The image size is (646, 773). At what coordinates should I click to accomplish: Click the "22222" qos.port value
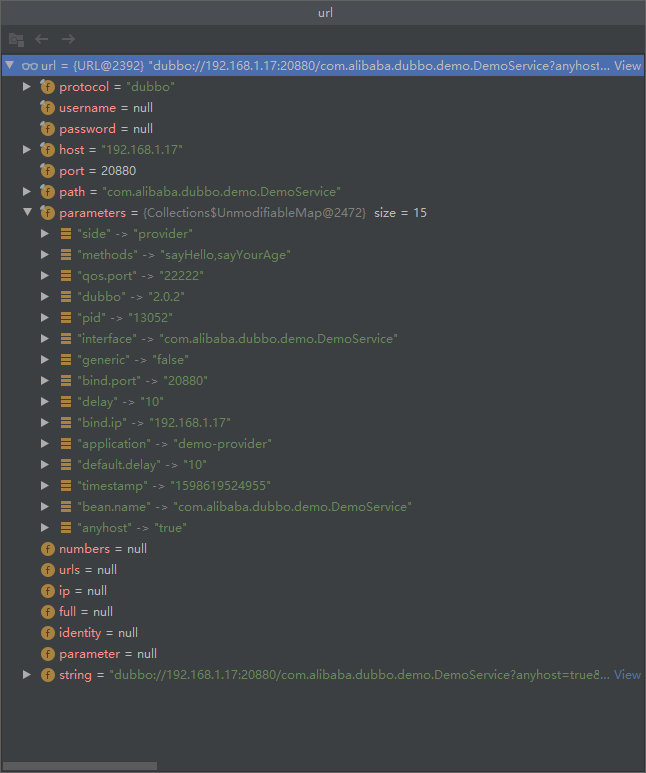181,276
